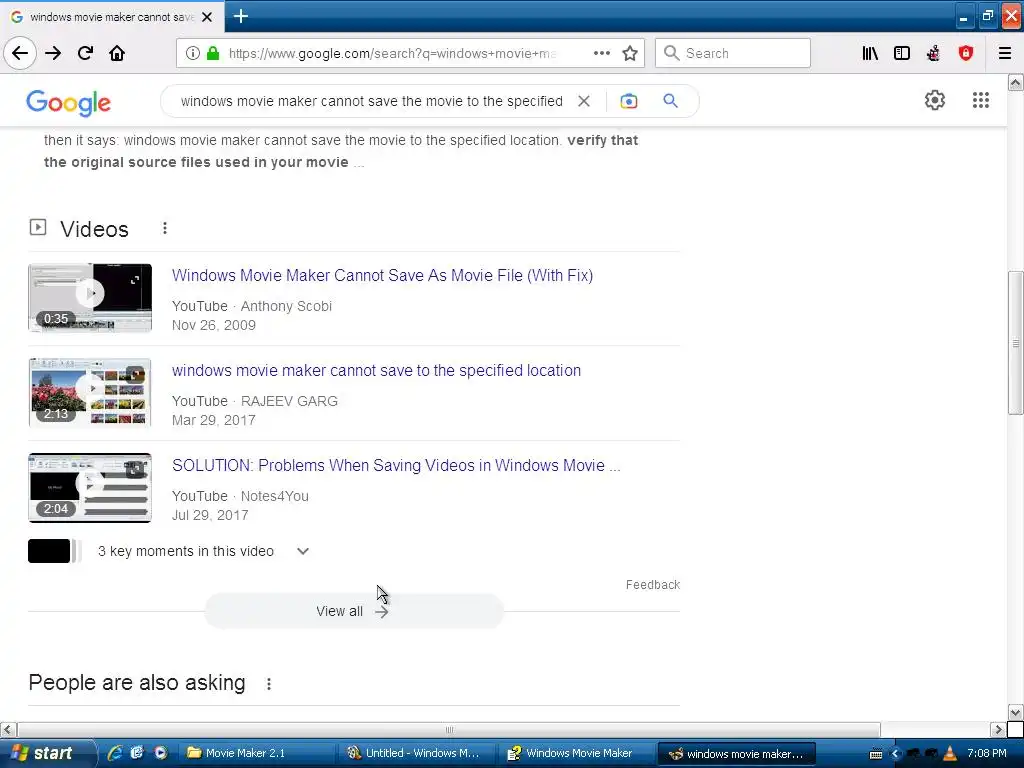Search by image using camera icon

(628, 101)
